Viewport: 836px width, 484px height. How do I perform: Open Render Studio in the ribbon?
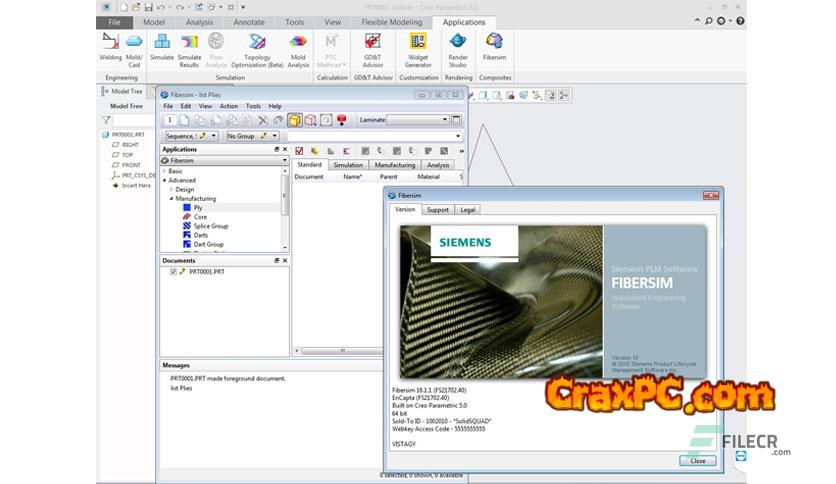[x=457, y=47]
